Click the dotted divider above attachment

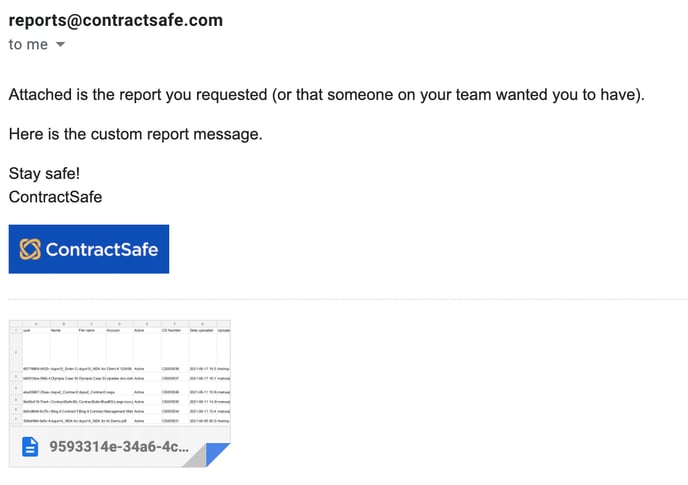point(348,299)
